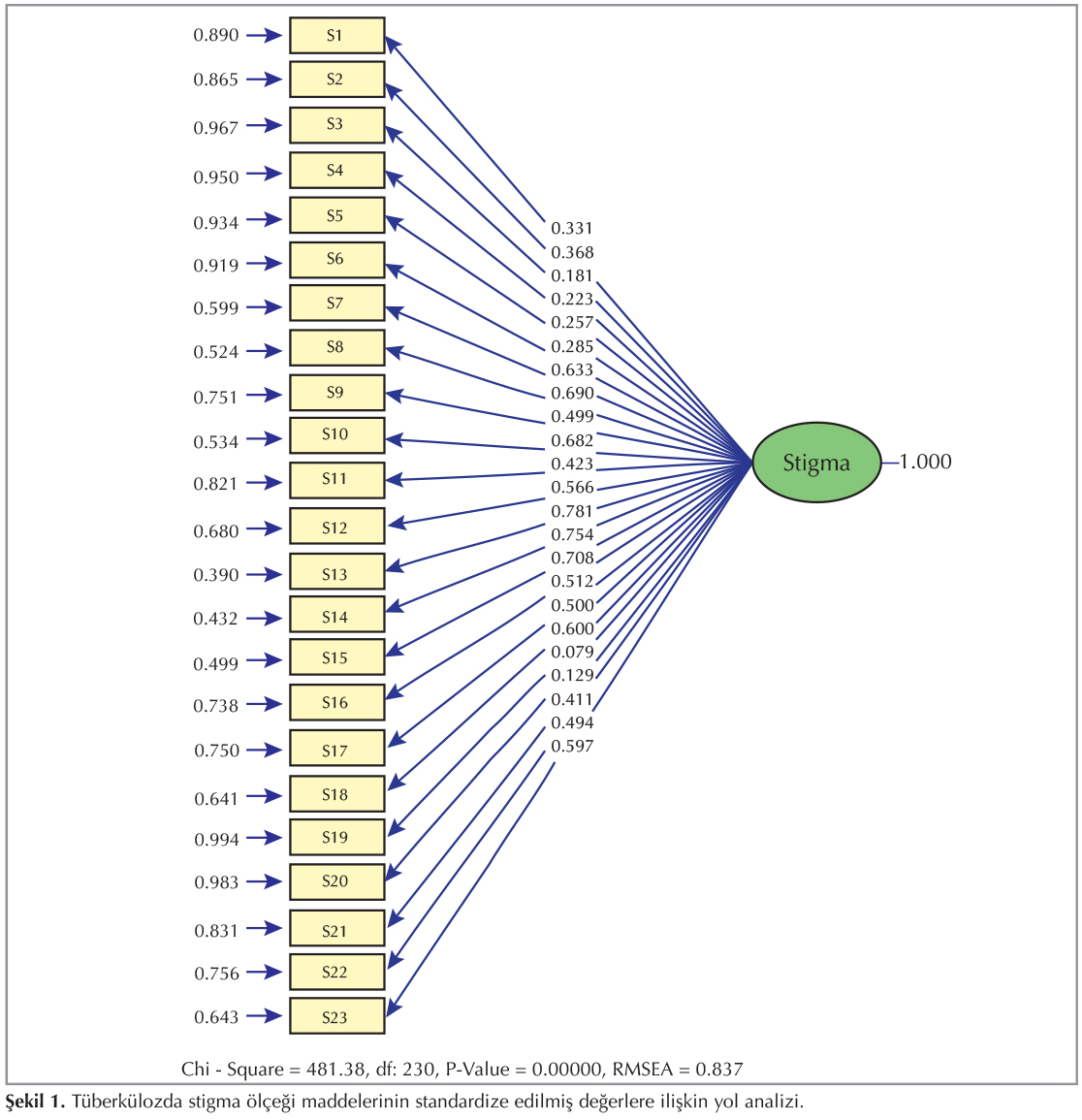Image resolution: width=1082 pixels, height=1120 pixels.
Task: Click the 0.524 error value for S8
Action: (215, 352)
